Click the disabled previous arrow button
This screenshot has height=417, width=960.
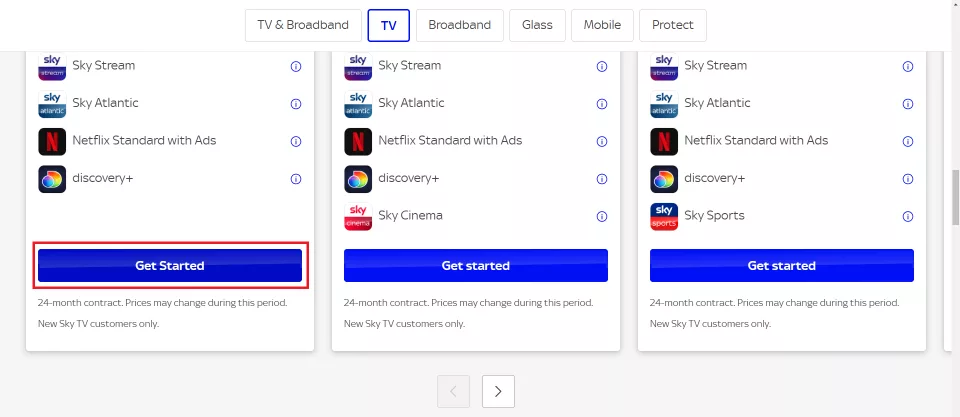pos(454,391)
